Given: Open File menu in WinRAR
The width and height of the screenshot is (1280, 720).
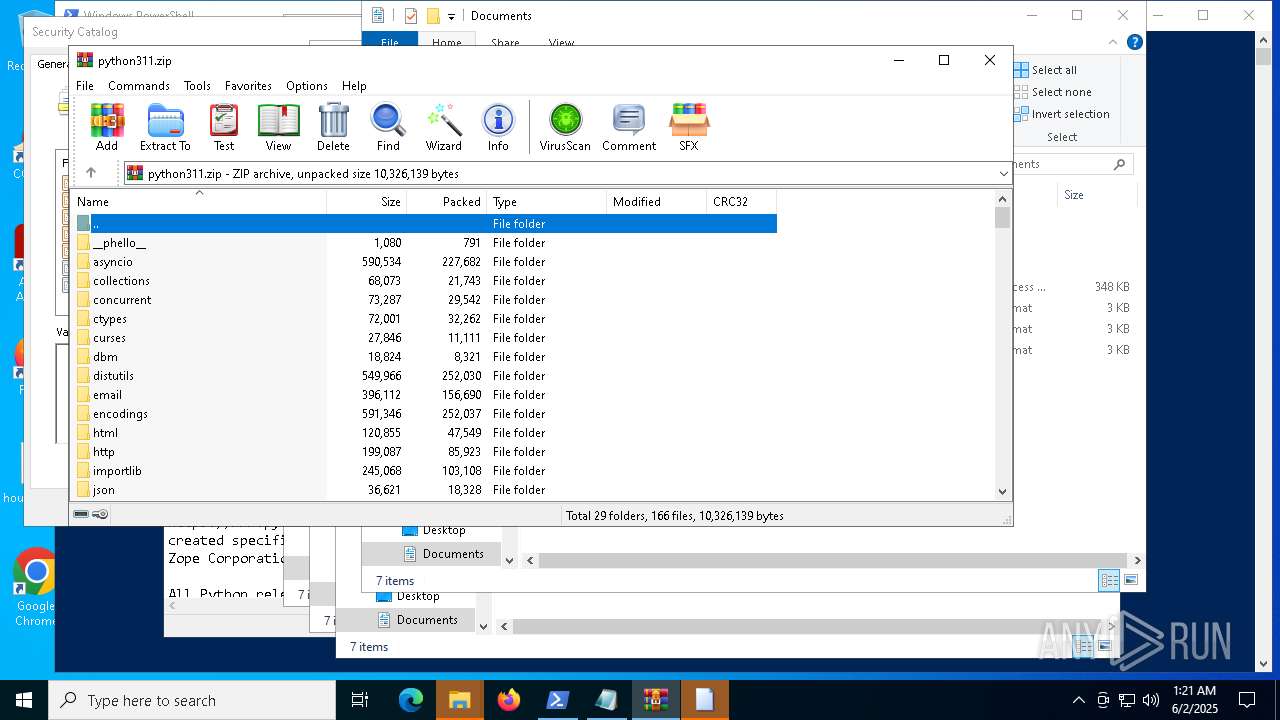Looking at the screenshot, I should point(85,86).
